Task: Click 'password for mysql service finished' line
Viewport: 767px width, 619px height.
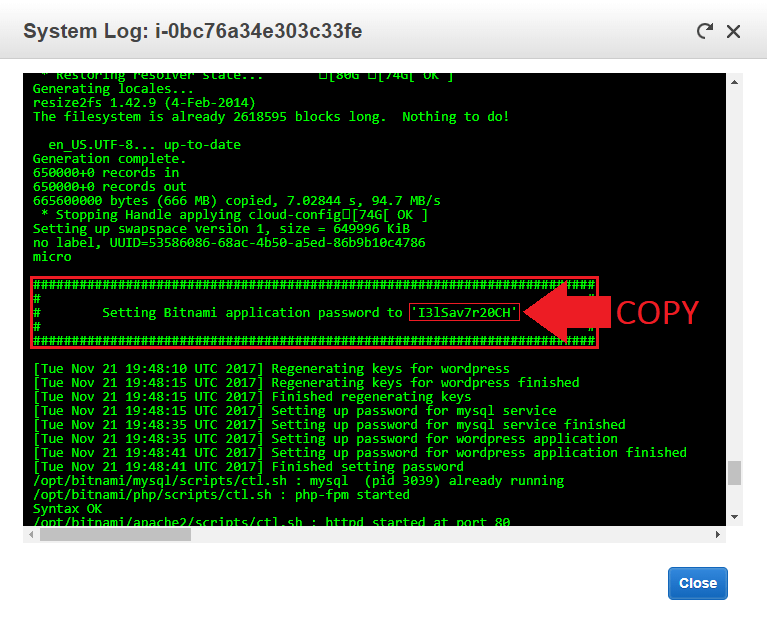Action: [329, 425]
